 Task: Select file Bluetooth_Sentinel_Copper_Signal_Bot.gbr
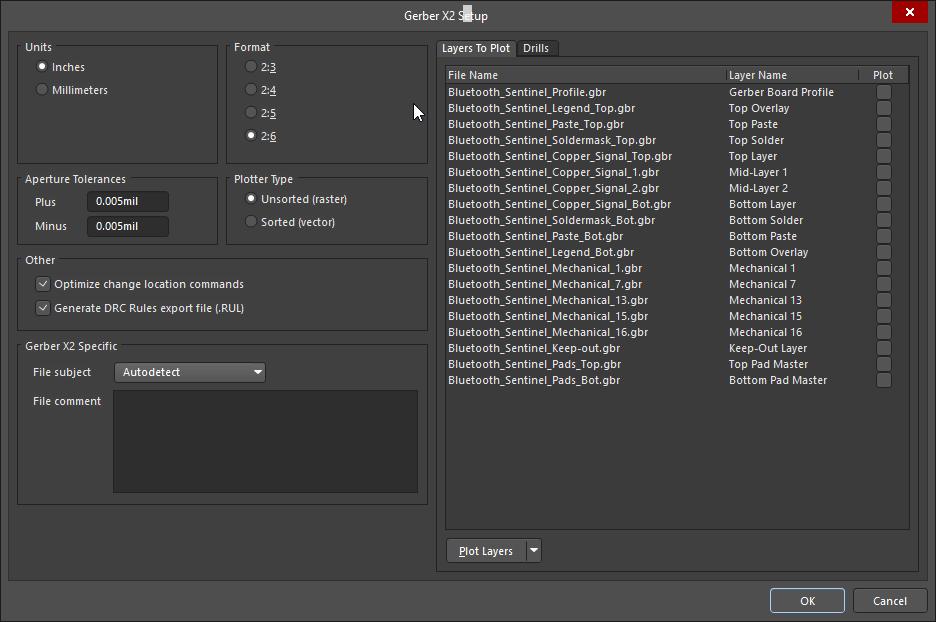click(560, 204)
